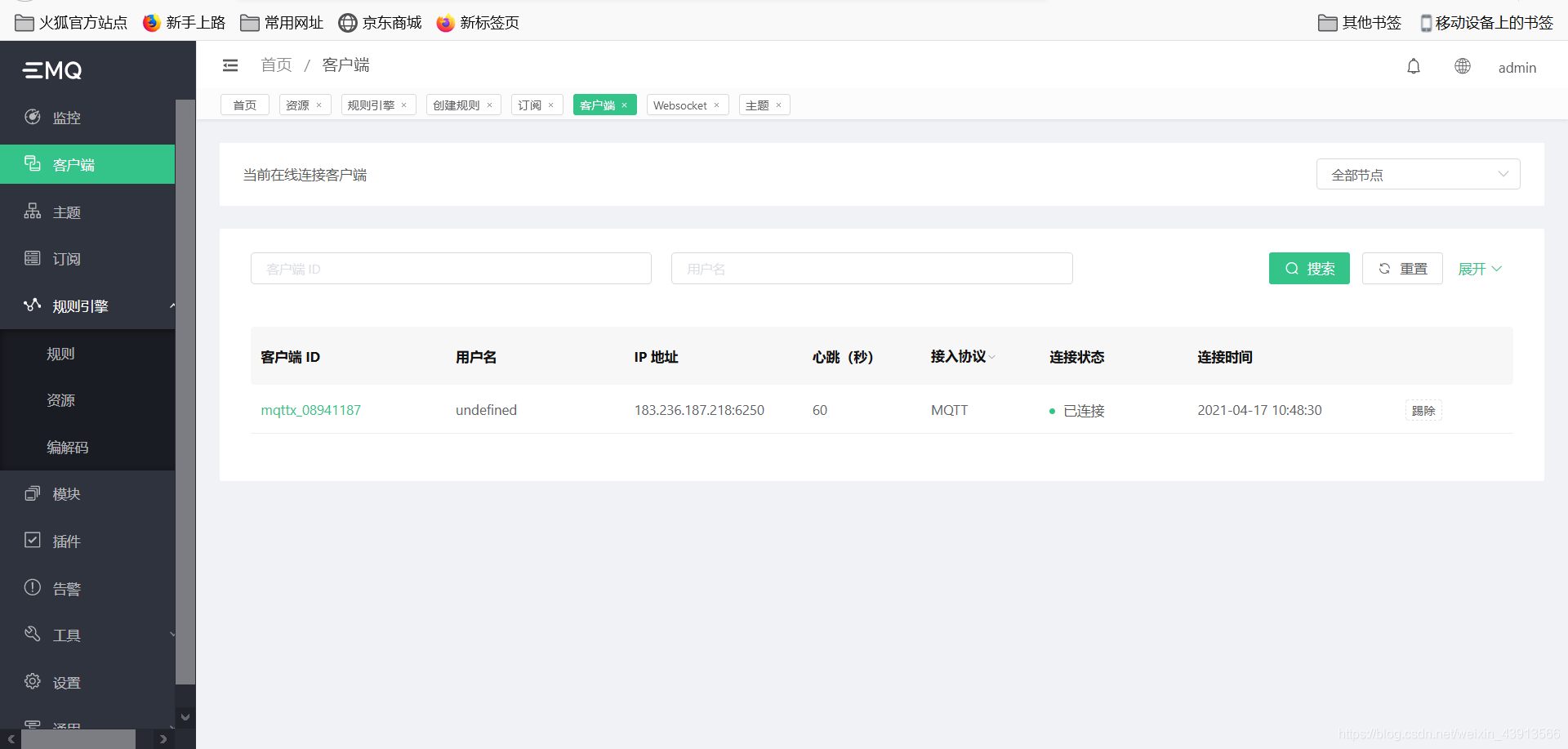Switch to the Websocket tab
This screenshot has height=749, width=1568.
pyautogui.click(x=681, y=105)
